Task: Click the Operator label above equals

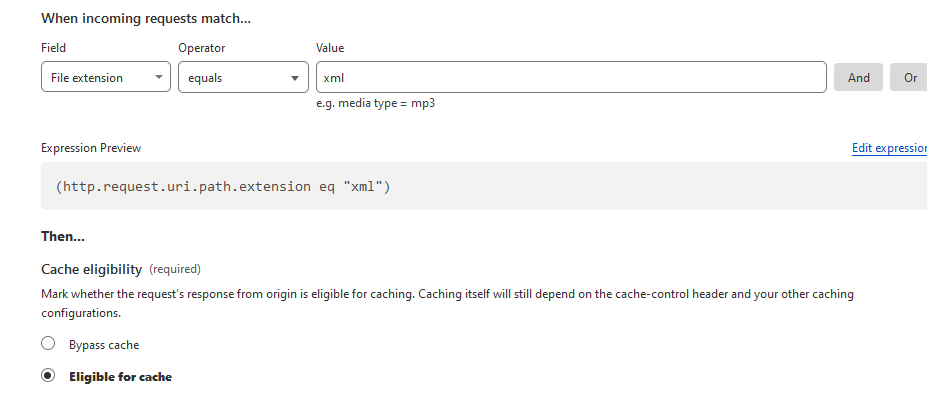Action: tap(202, 48)
